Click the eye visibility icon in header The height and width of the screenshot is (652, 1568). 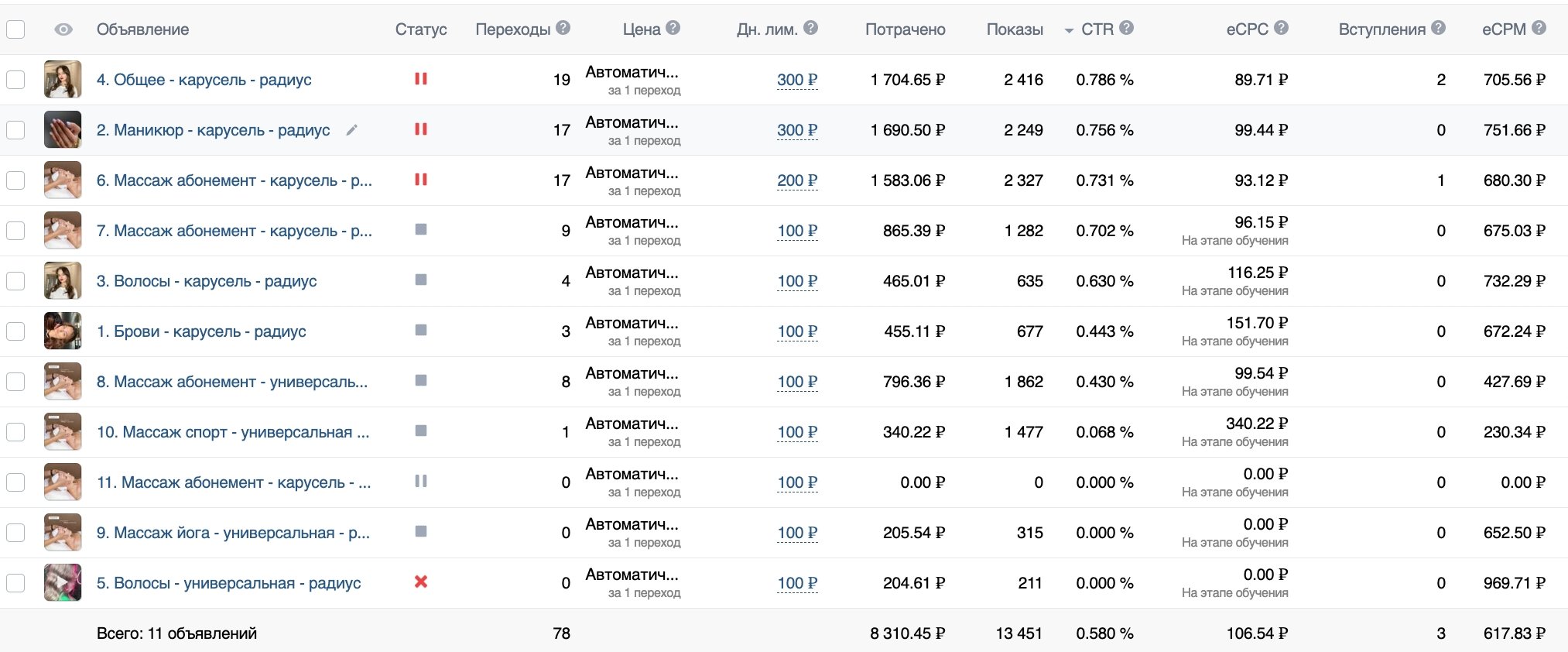click(63, 29)
